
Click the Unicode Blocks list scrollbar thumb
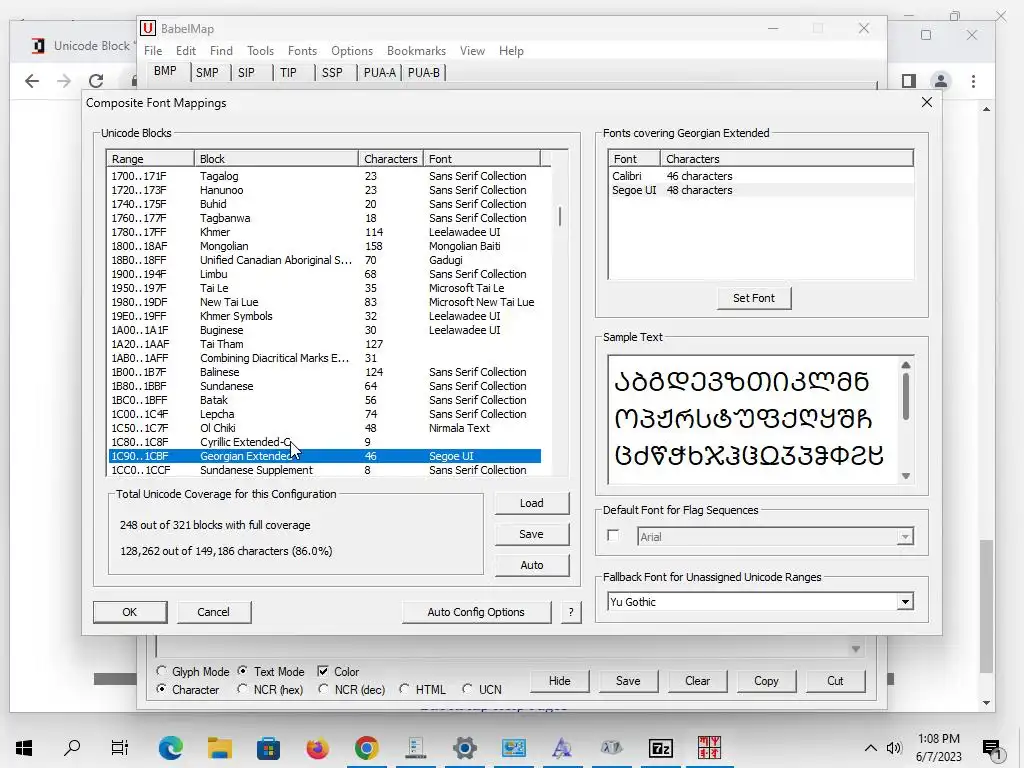(560, 217)
